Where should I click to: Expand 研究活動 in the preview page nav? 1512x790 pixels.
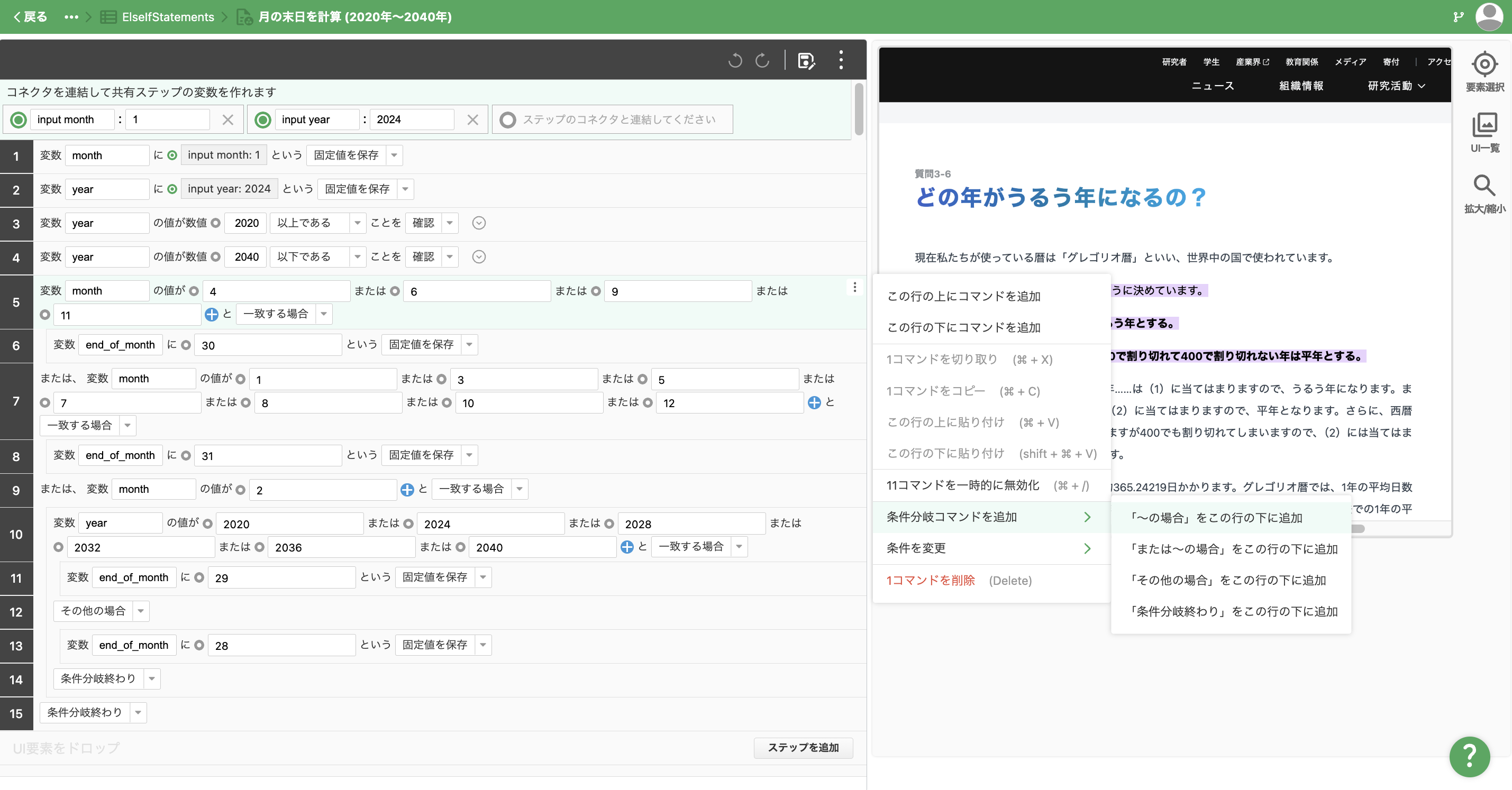tap(1396, 86)
